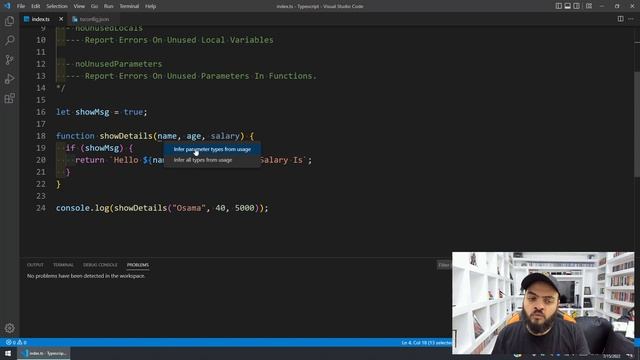Click the taskbar clock date

point(611,356)
